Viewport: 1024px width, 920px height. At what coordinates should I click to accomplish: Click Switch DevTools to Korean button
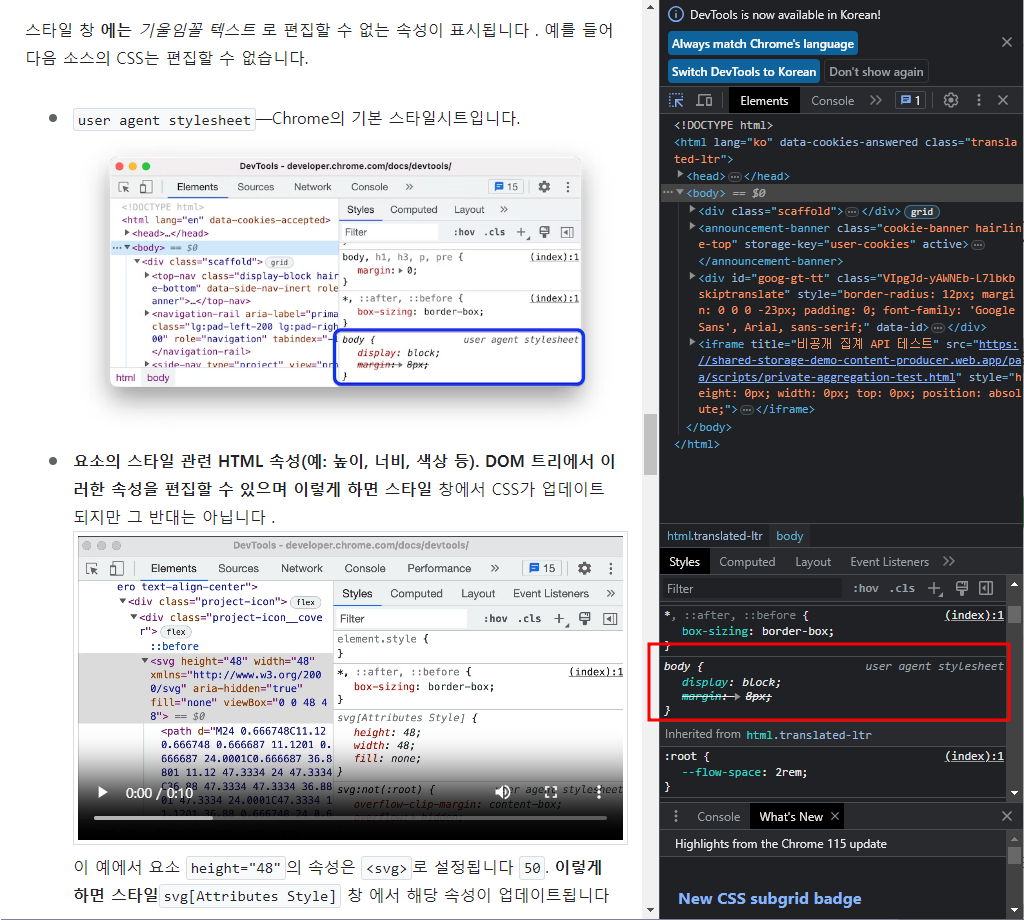(744, 72)
